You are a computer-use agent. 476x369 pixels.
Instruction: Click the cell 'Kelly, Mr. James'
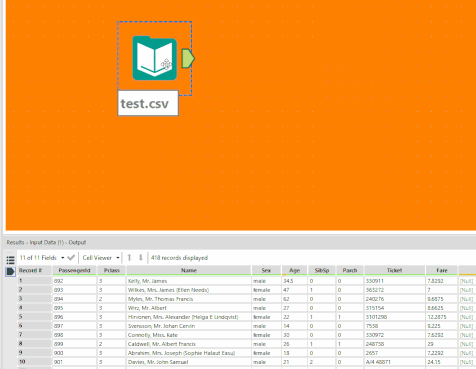pos(189,281)
